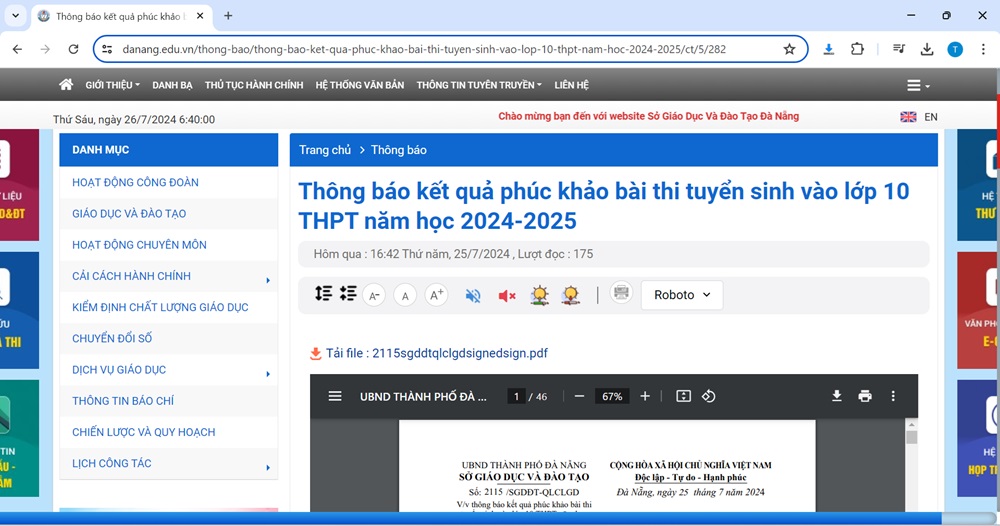Viewport: 1000px width, 526px height.
Task: Click the red-based brightness lamp icon
Action: pyautogui.click(x=570, y=295)
